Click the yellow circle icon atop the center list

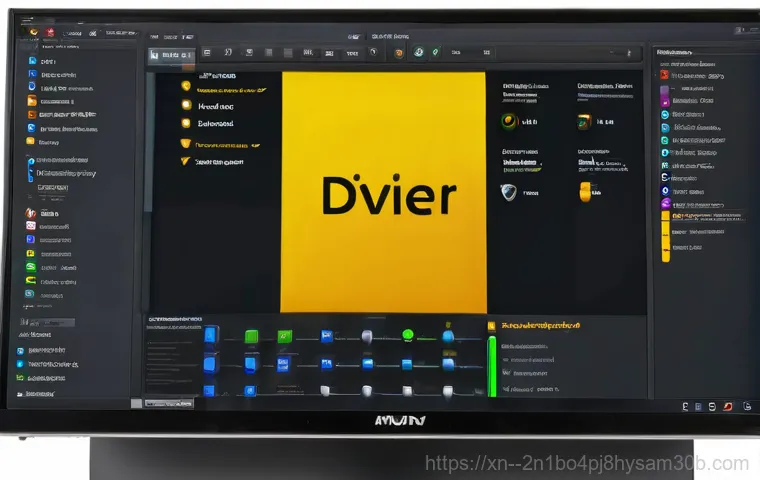(186, 86)
